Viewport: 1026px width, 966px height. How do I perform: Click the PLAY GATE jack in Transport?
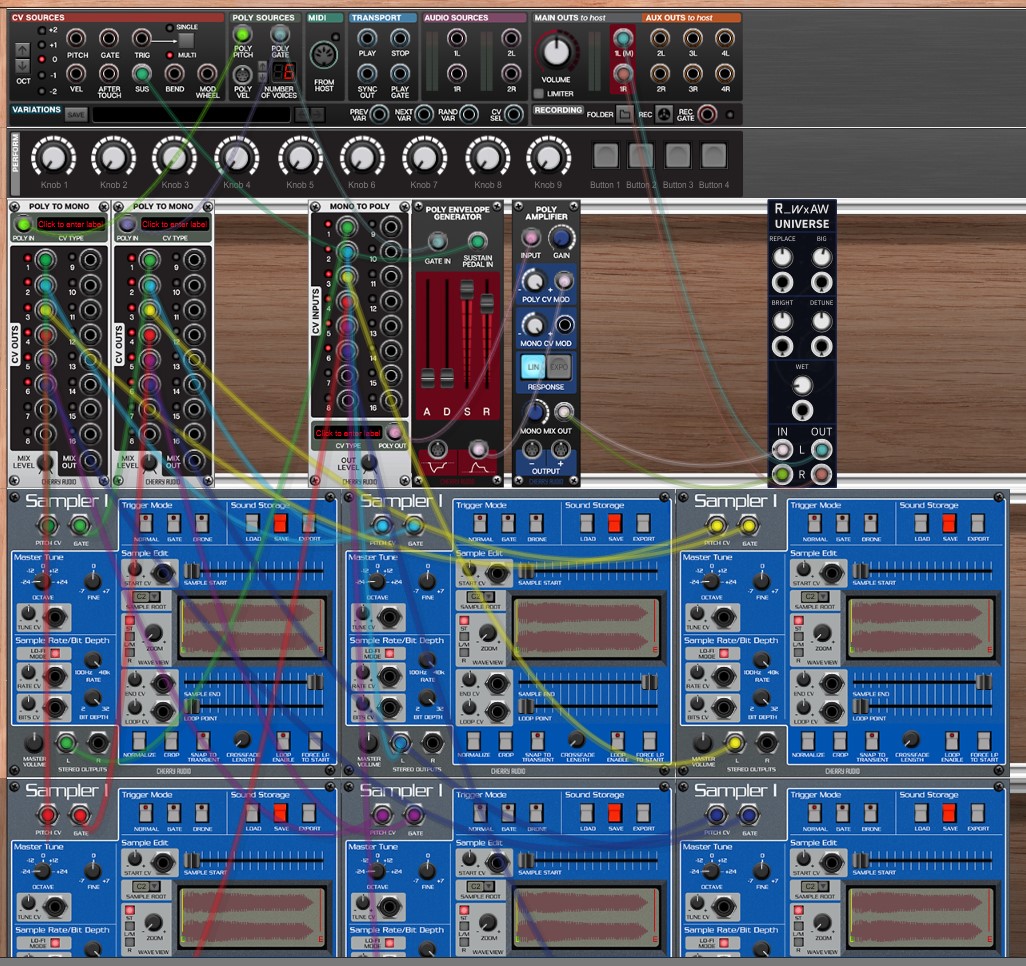[400, 73]
